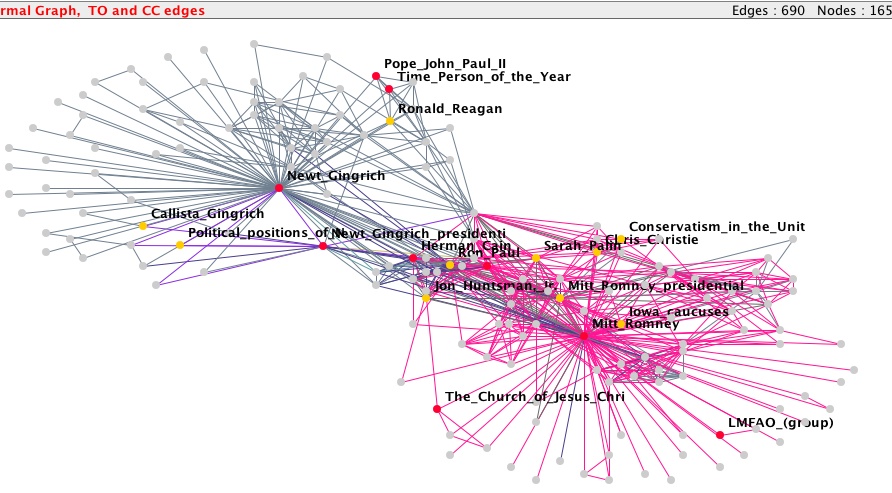Select the Sarah_Palin yellow node
Screen dimensions: 892x493
click(535, 258)
